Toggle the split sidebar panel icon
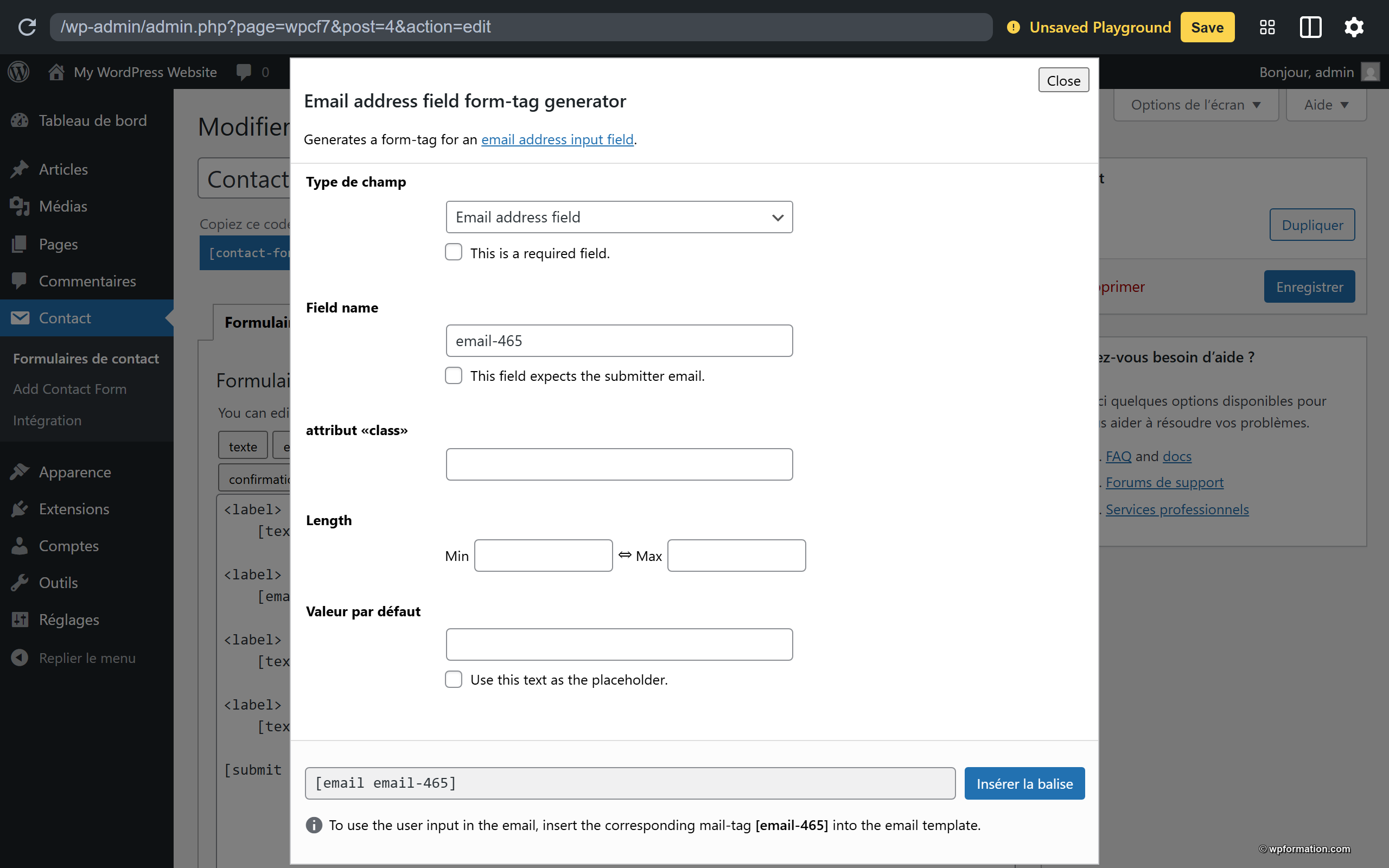Viewport: 1389px width, 868px height. 1310,27
